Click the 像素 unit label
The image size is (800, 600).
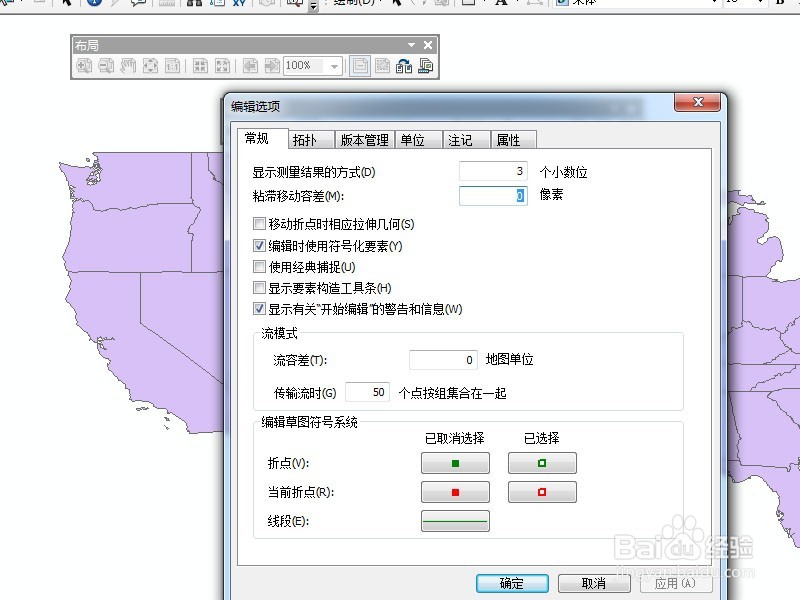point(551,194)
